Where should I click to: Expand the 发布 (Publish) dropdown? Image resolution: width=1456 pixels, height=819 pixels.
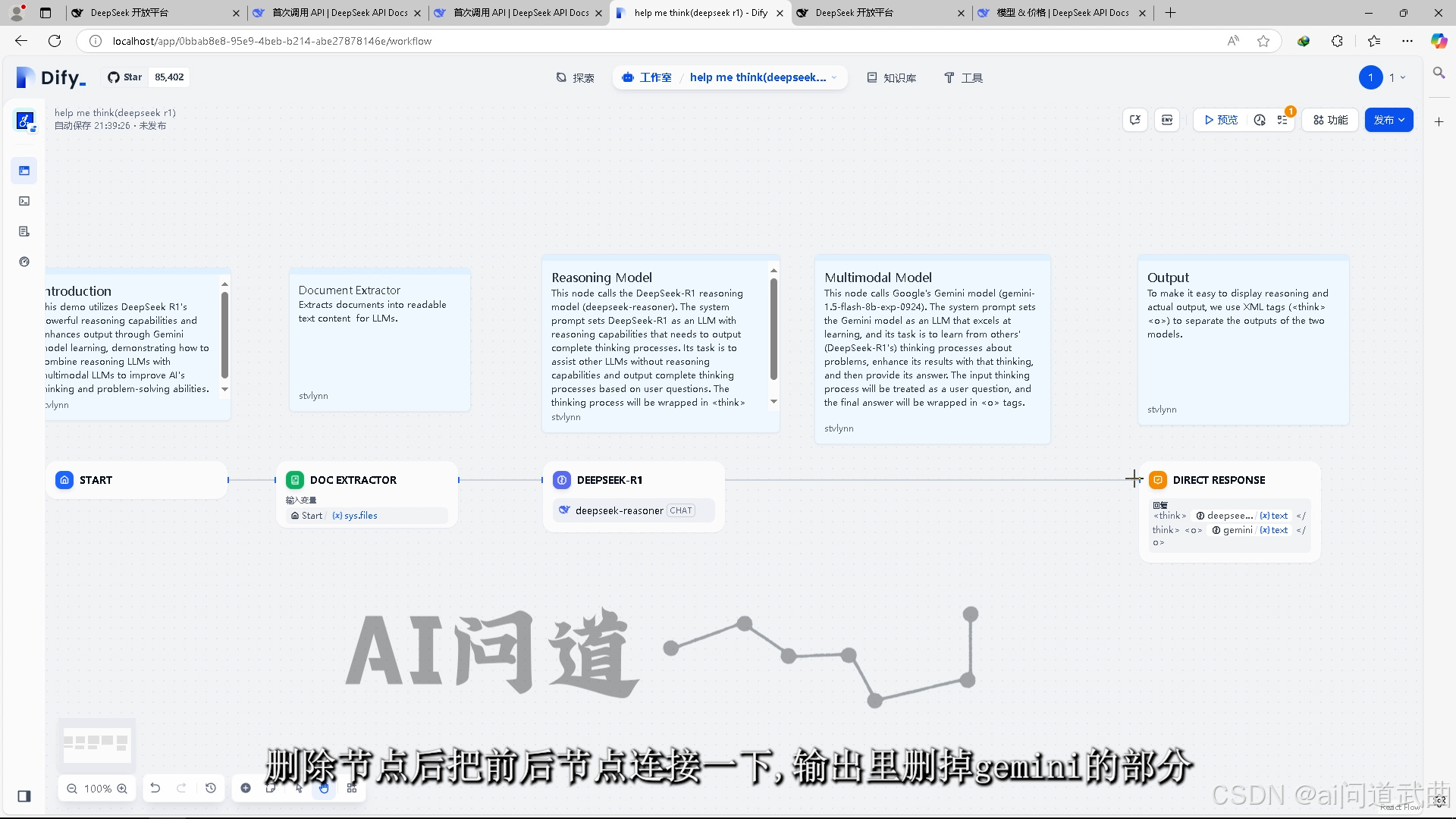click(x=1402, y=120)
